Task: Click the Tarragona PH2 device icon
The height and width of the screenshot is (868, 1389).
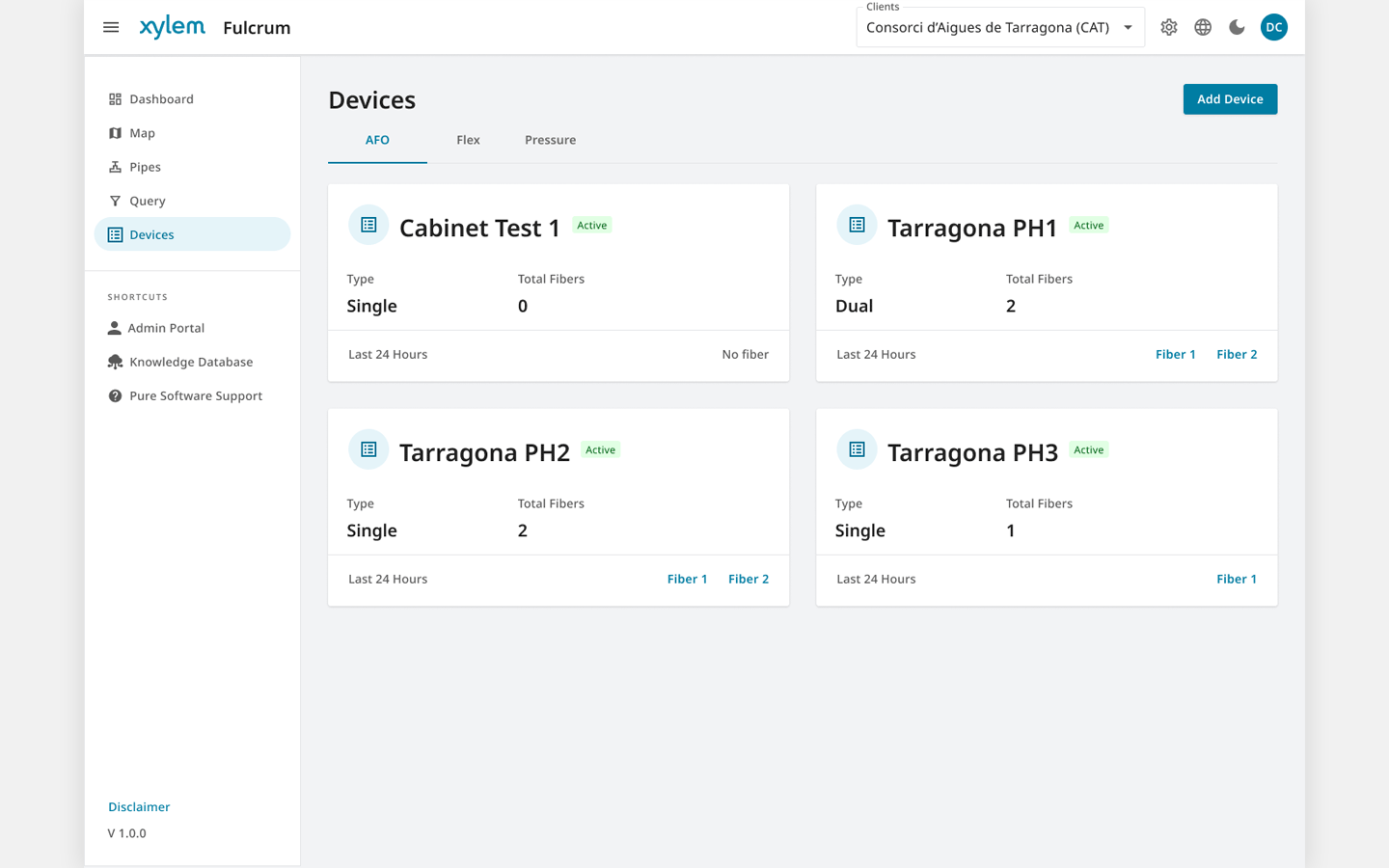Action: point(368,449)
